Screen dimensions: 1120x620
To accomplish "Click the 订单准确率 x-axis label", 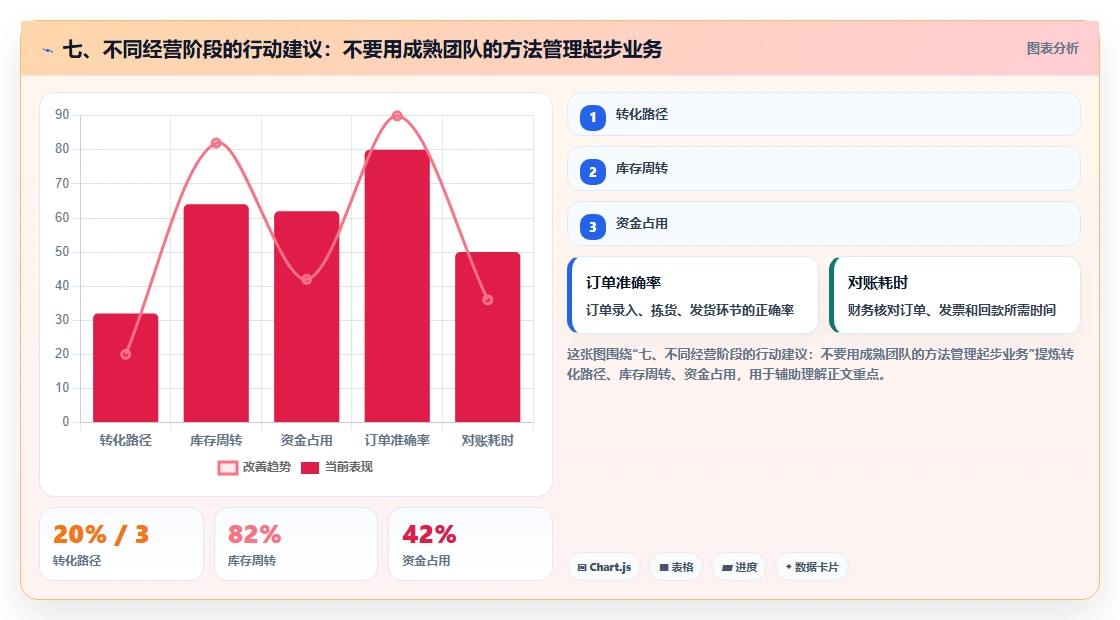I will (x=397, y=441).
